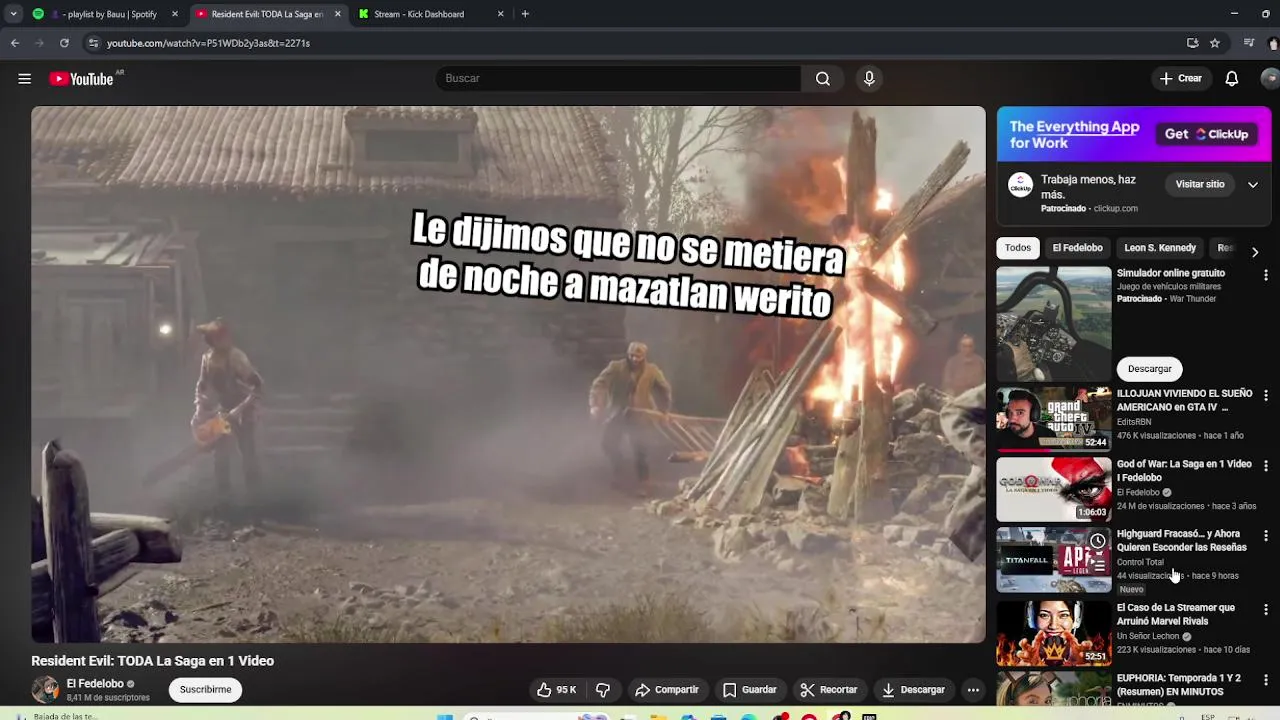Click the Guardar save button
The image size is (1280, 720).
(750, 690)
